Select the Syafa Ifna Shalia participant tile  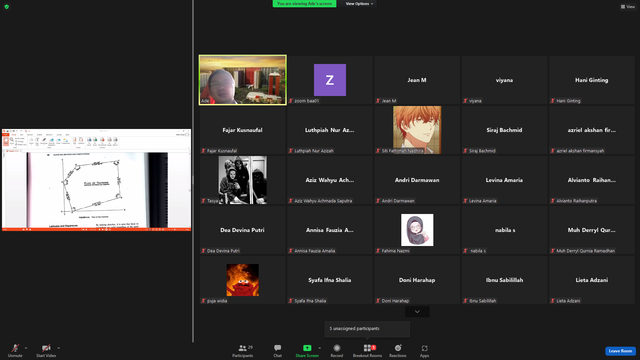(x=330, y=280)
